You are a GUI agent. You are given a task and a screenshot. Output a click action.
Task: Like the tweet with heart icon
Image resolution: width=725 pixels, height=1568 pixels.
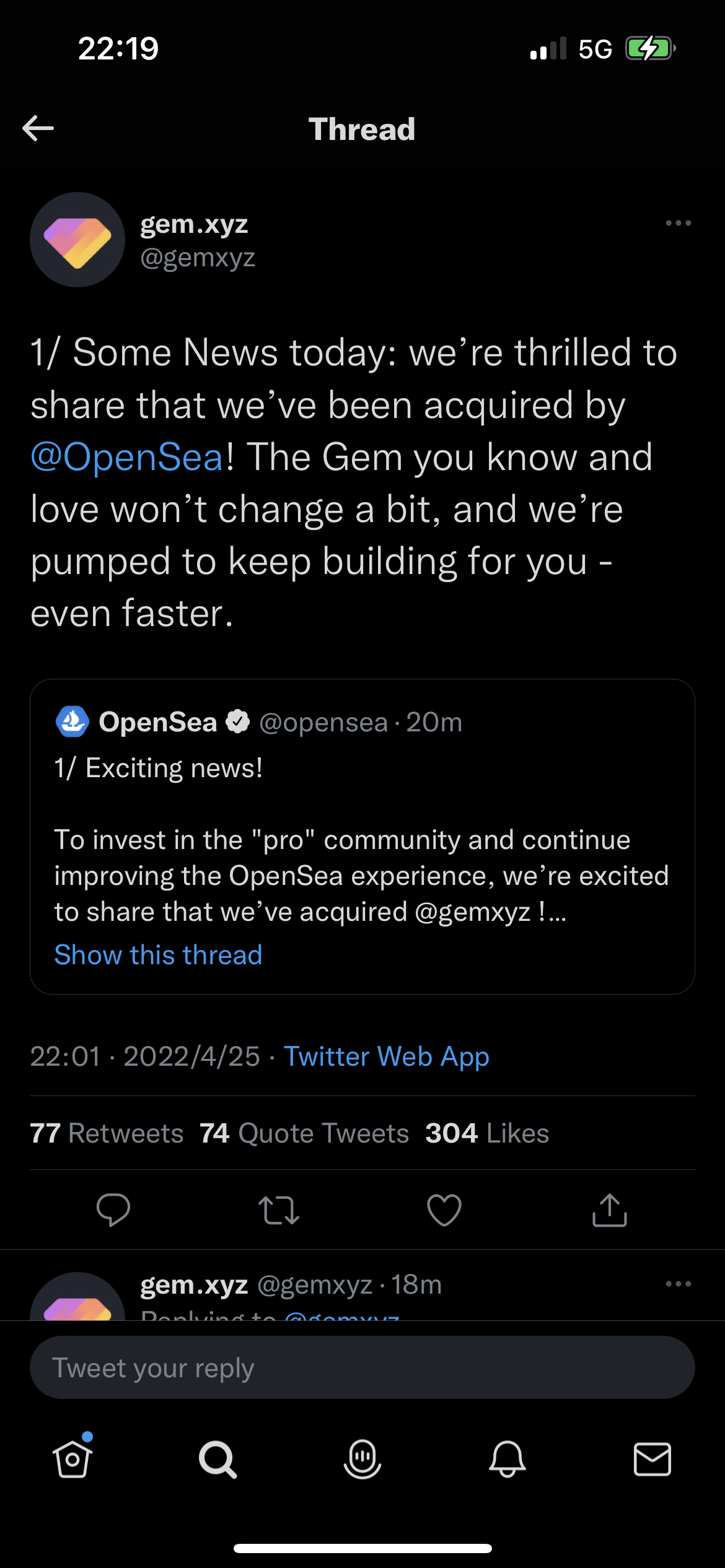(444, 1210)
